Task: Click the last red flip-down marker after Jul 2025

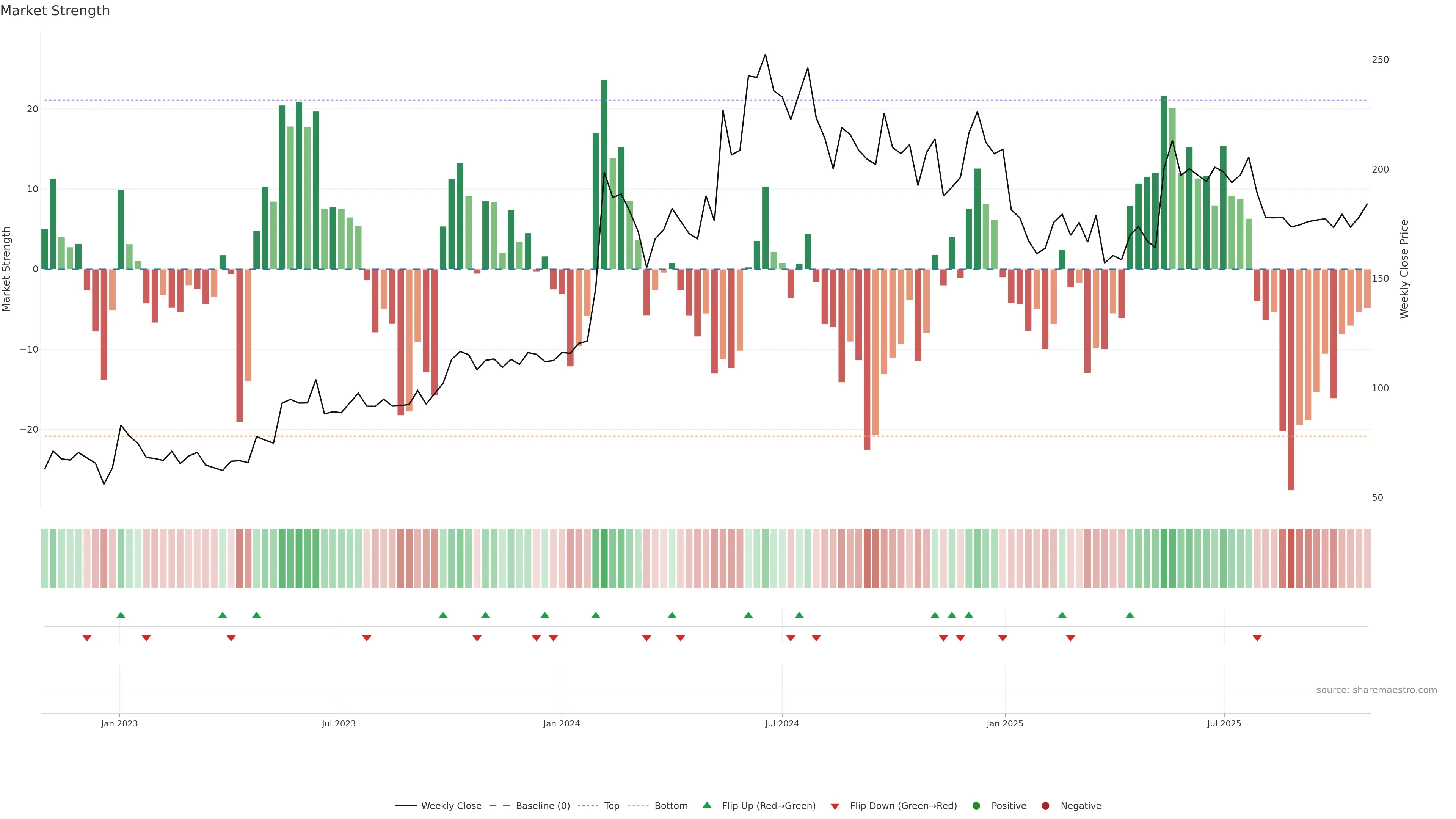Action: pyautogui.click(x=1257, y=638)
